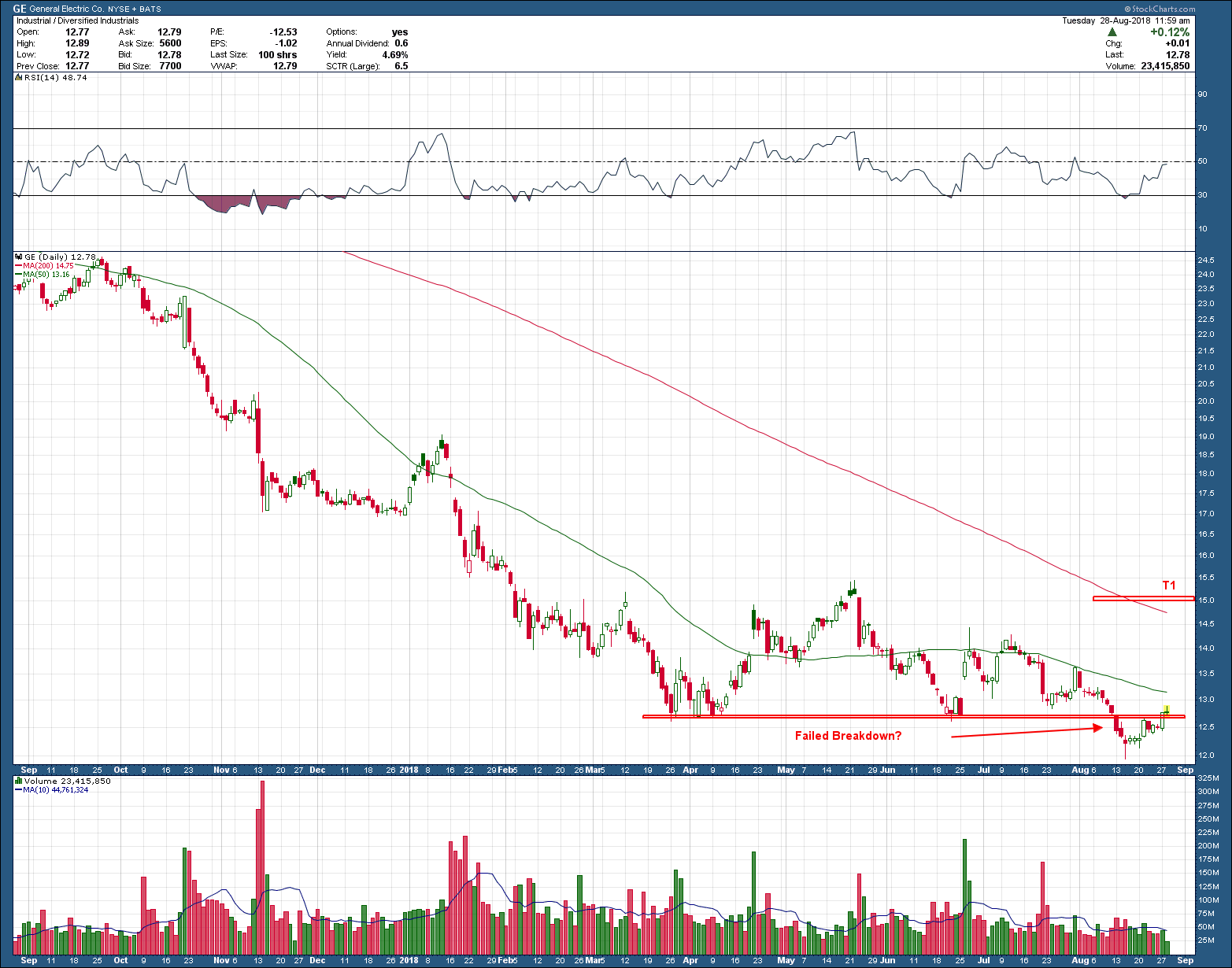Screen dimensions: 1232x968
Task: Click the 'GE (Daily) 12.78' chart legend
Action: (x=61, y=257)
